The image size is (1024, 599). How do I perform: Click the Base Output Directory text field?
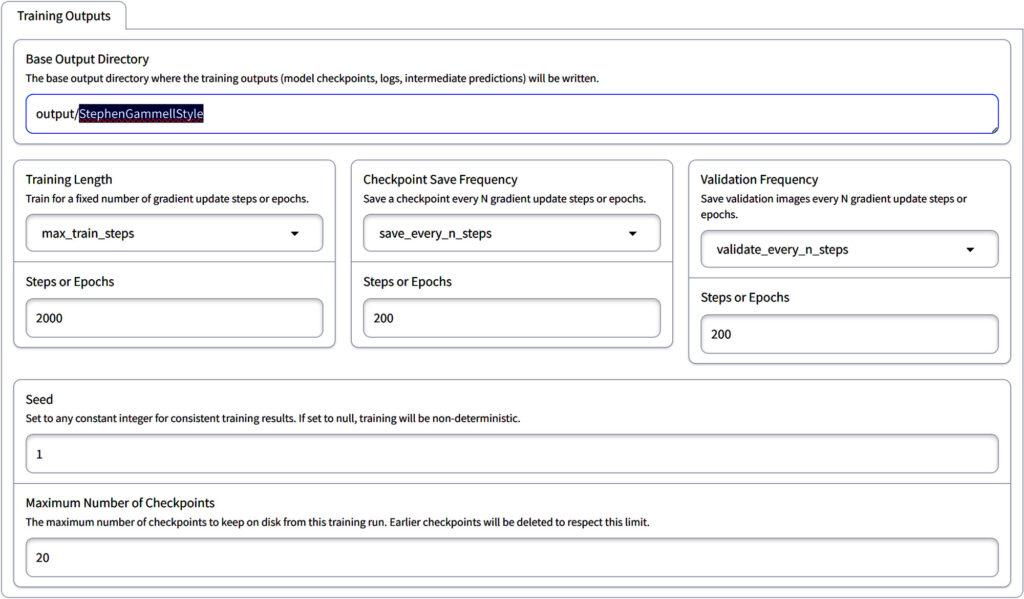point(512,114)
